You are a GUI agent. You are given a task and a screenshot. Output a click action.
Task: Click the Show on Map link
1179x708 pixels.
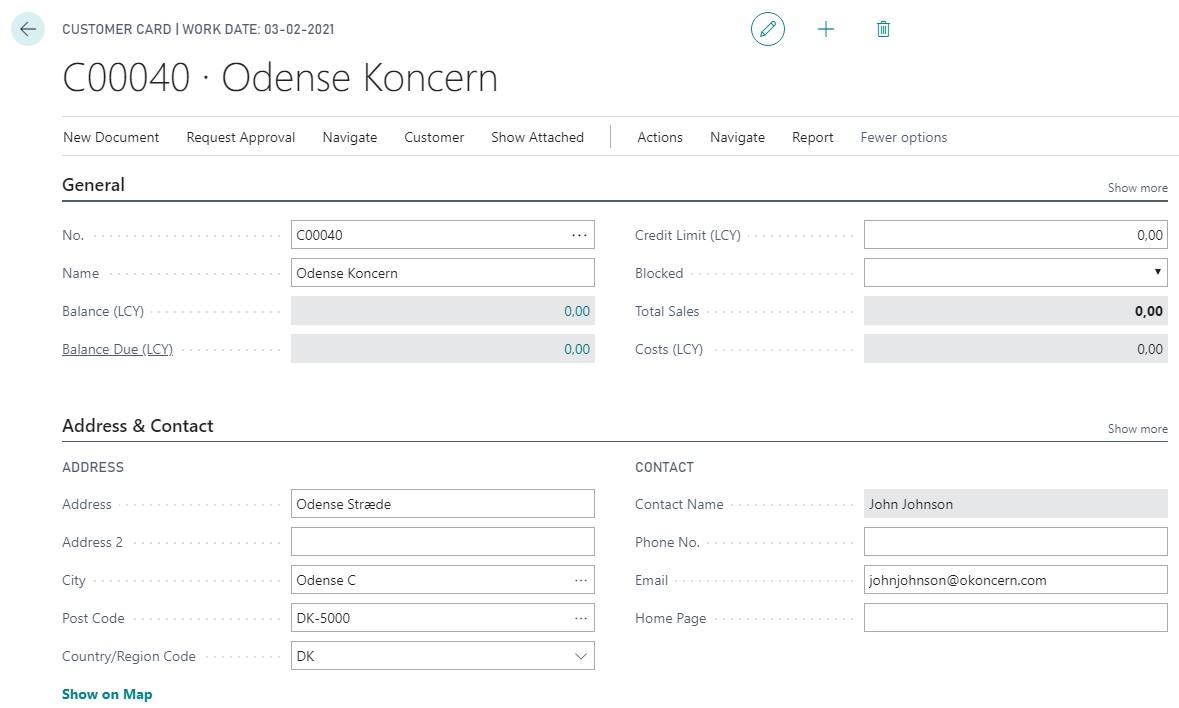[107, 694]
